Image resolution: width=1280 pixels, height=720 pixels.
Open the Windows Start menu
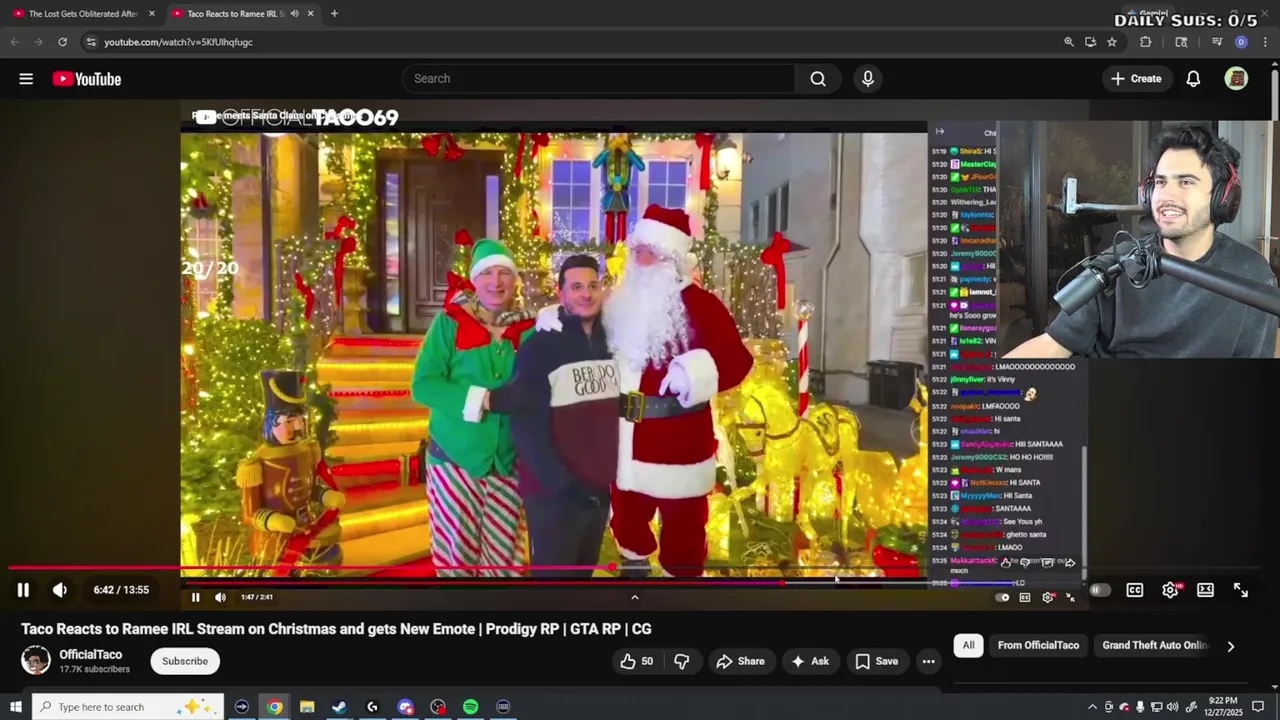tap(15, 707)
